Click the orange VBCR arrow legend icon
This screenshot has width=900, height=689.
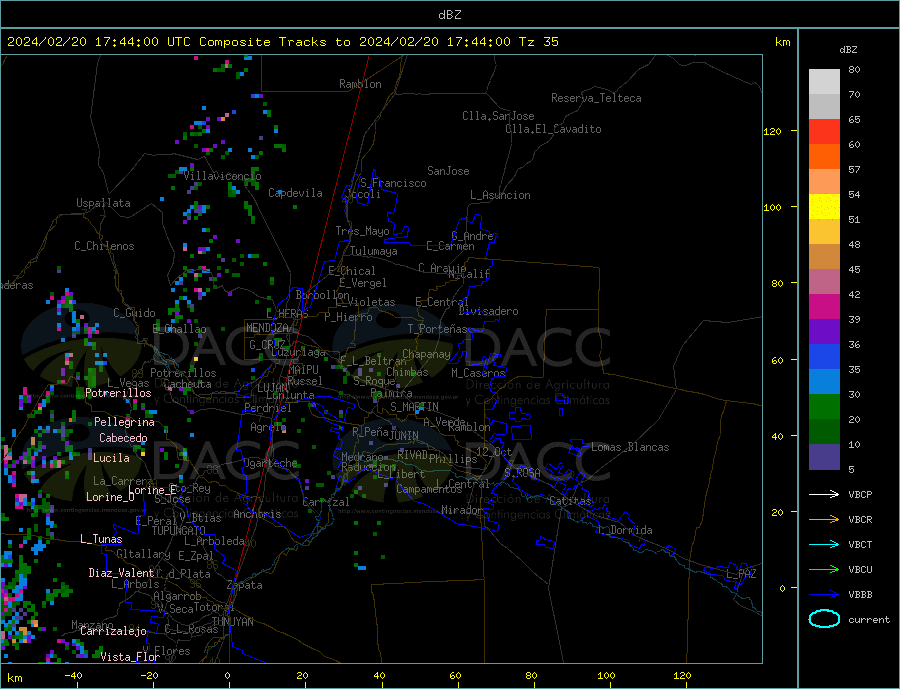tap(824, 520)
